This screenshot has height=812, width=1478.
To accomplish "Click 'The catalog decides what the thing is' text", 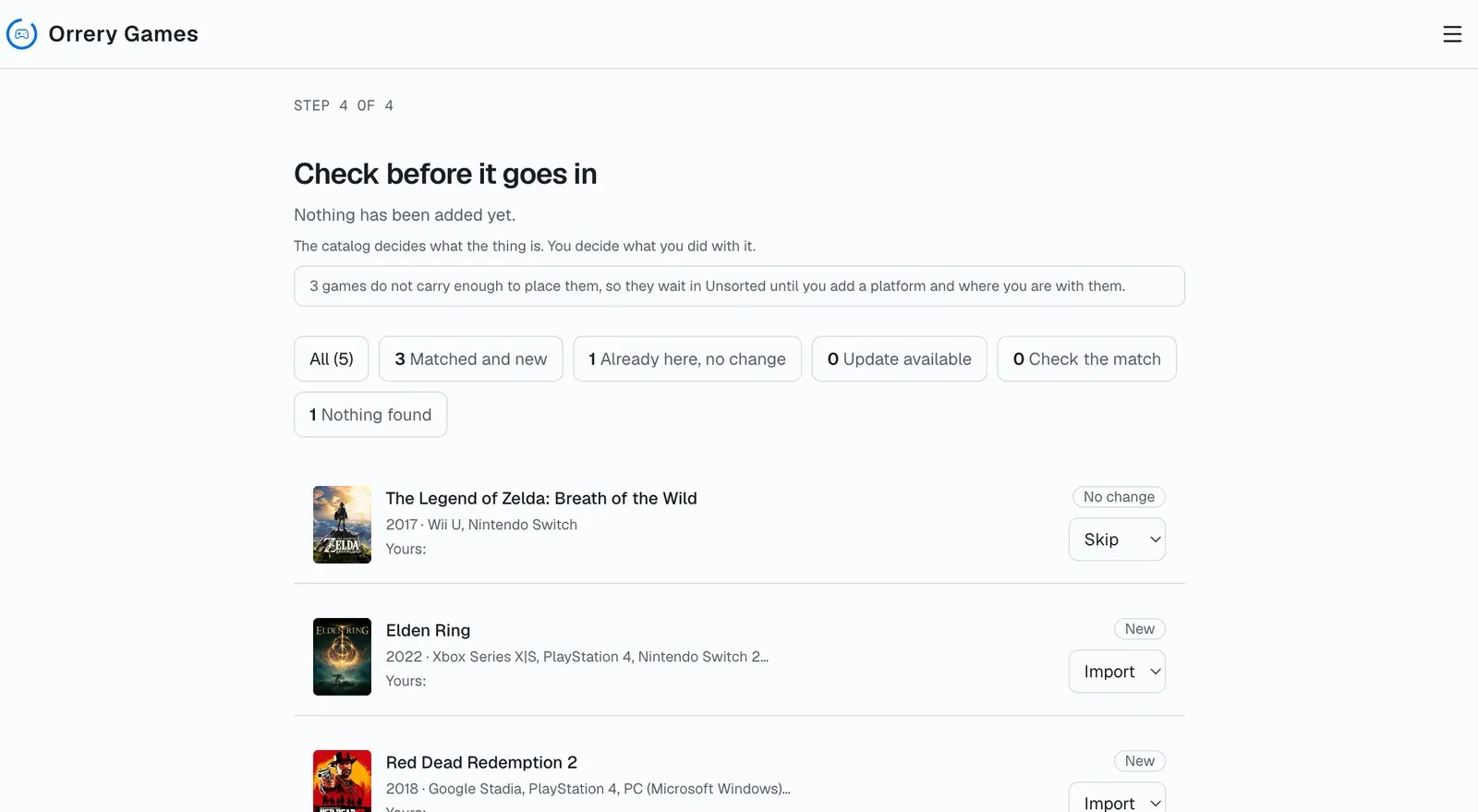I will [418, 247].
